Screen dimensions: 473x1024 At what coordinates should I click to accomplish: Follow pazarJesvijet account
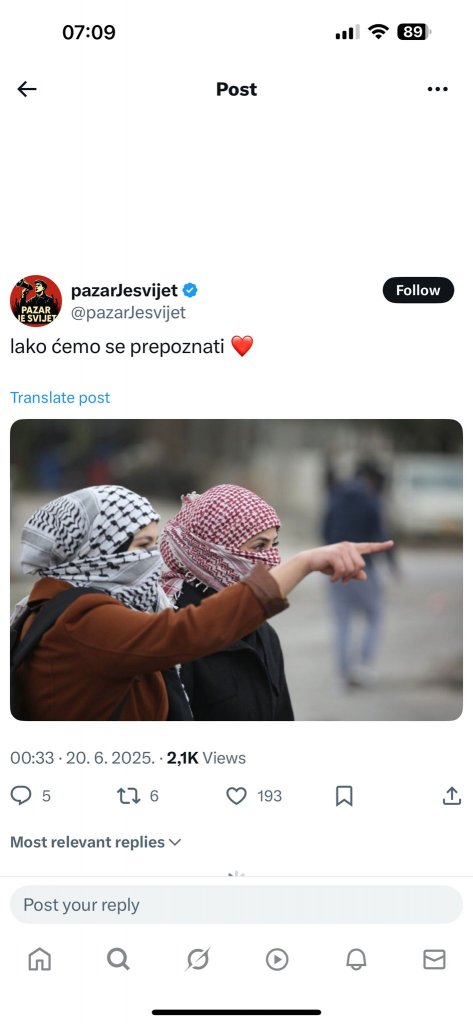pyautogui.click(x=418, y=290)
